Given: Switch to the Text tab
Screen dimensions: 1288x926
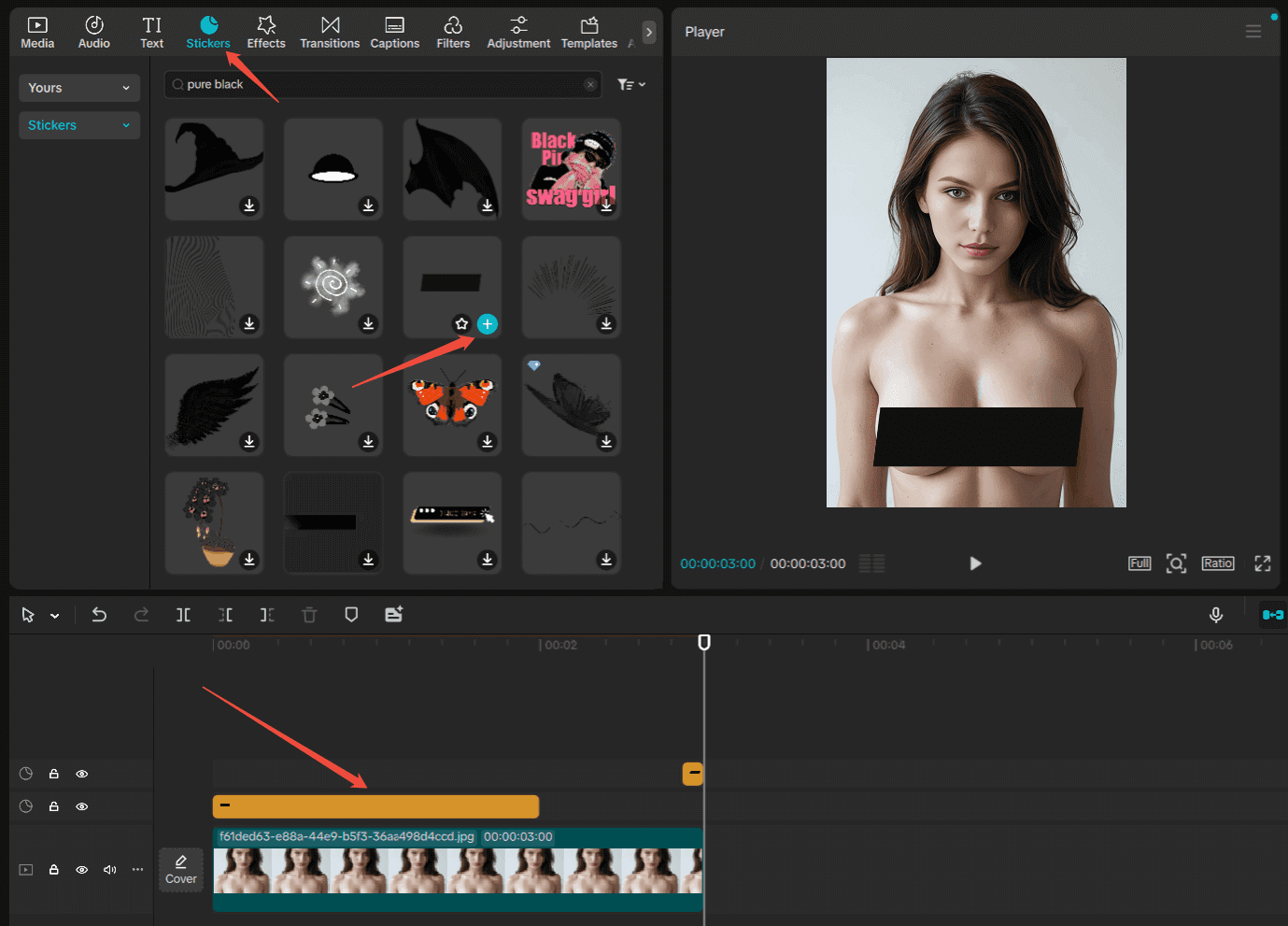Looking at the screenshot, I should [x=152, y=32].
